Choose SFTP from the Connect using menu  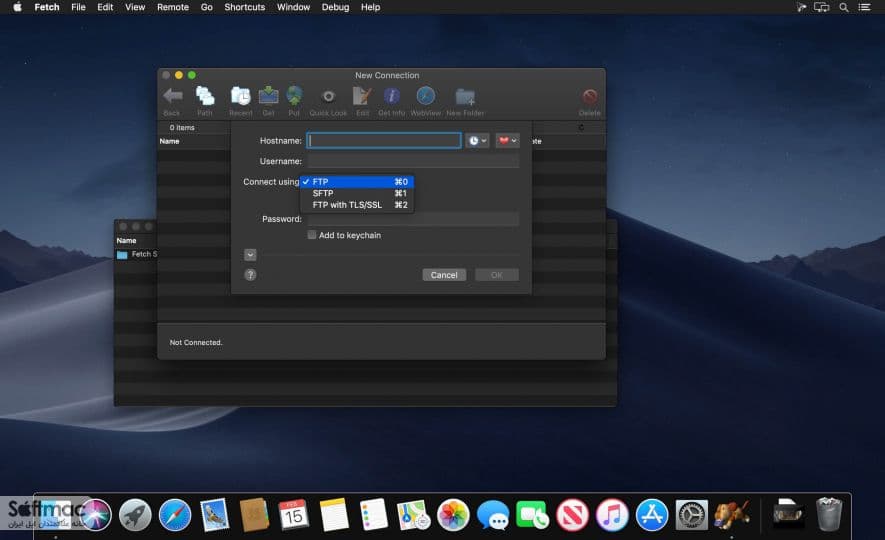point(357,193)
